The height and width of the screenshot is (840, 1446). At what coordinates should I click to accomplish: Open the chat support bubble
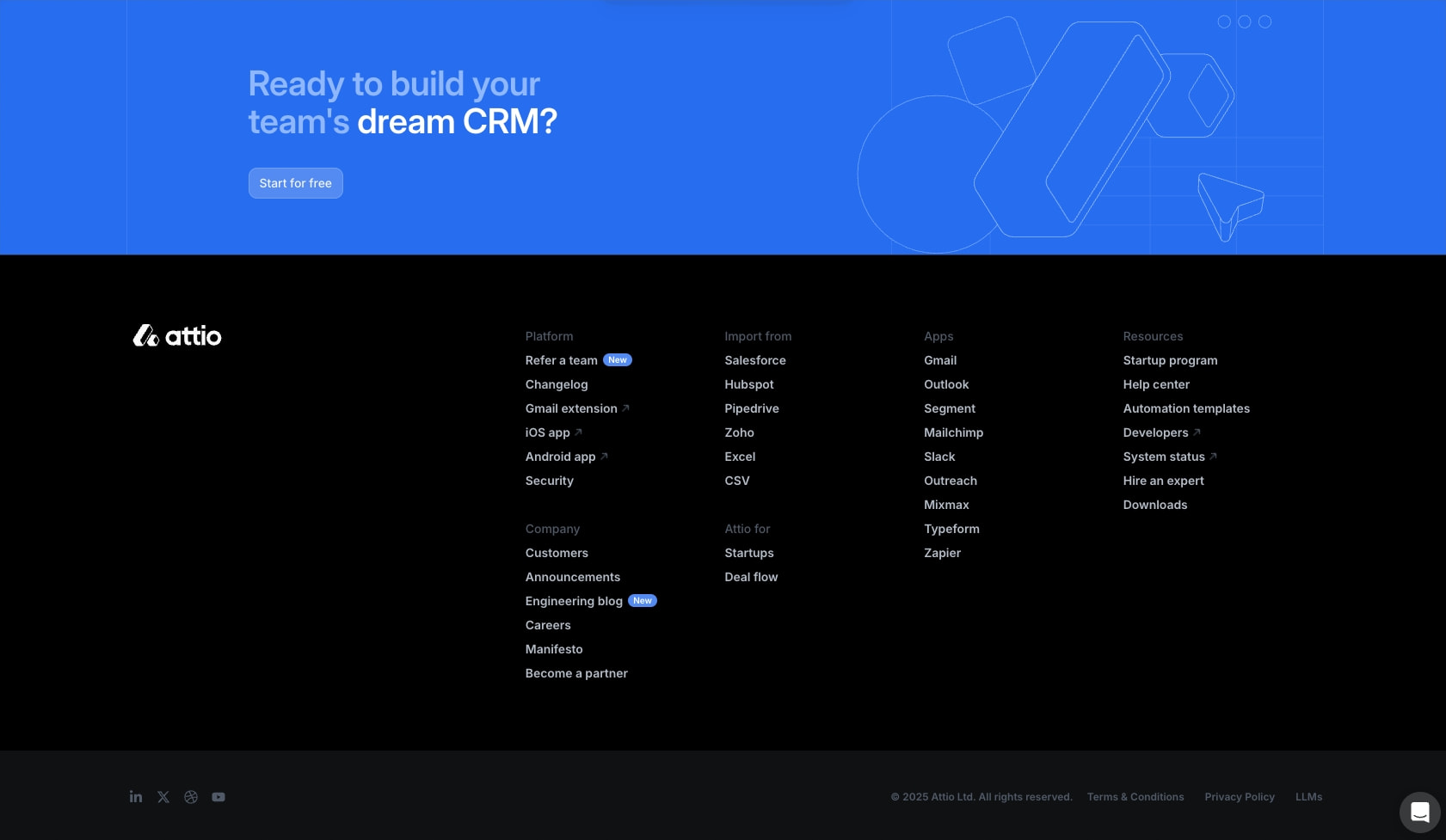pyautogui.click(x=1420, y=812)
